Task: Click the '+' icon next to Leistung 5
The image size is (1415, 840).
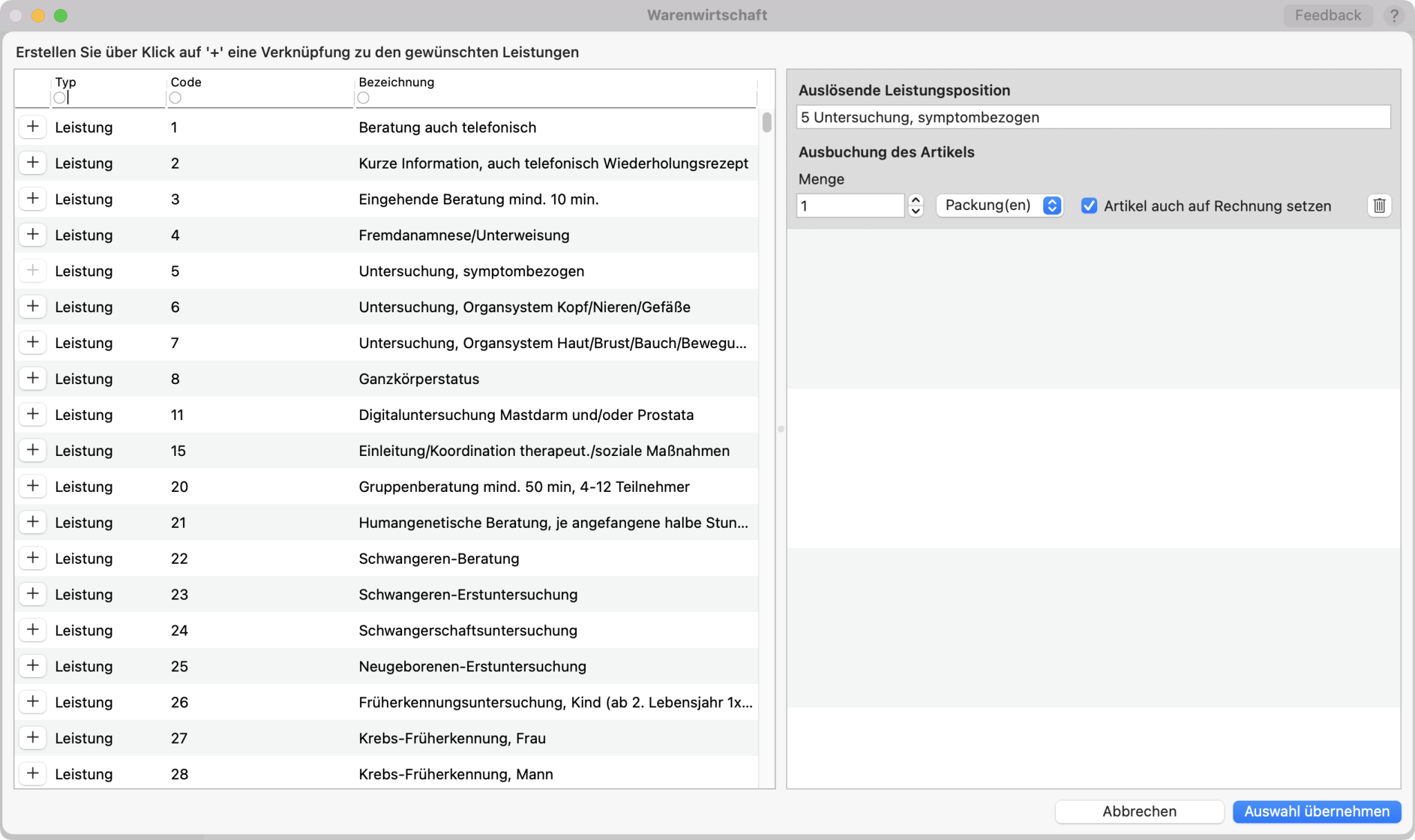Action: tap(32, 270)
